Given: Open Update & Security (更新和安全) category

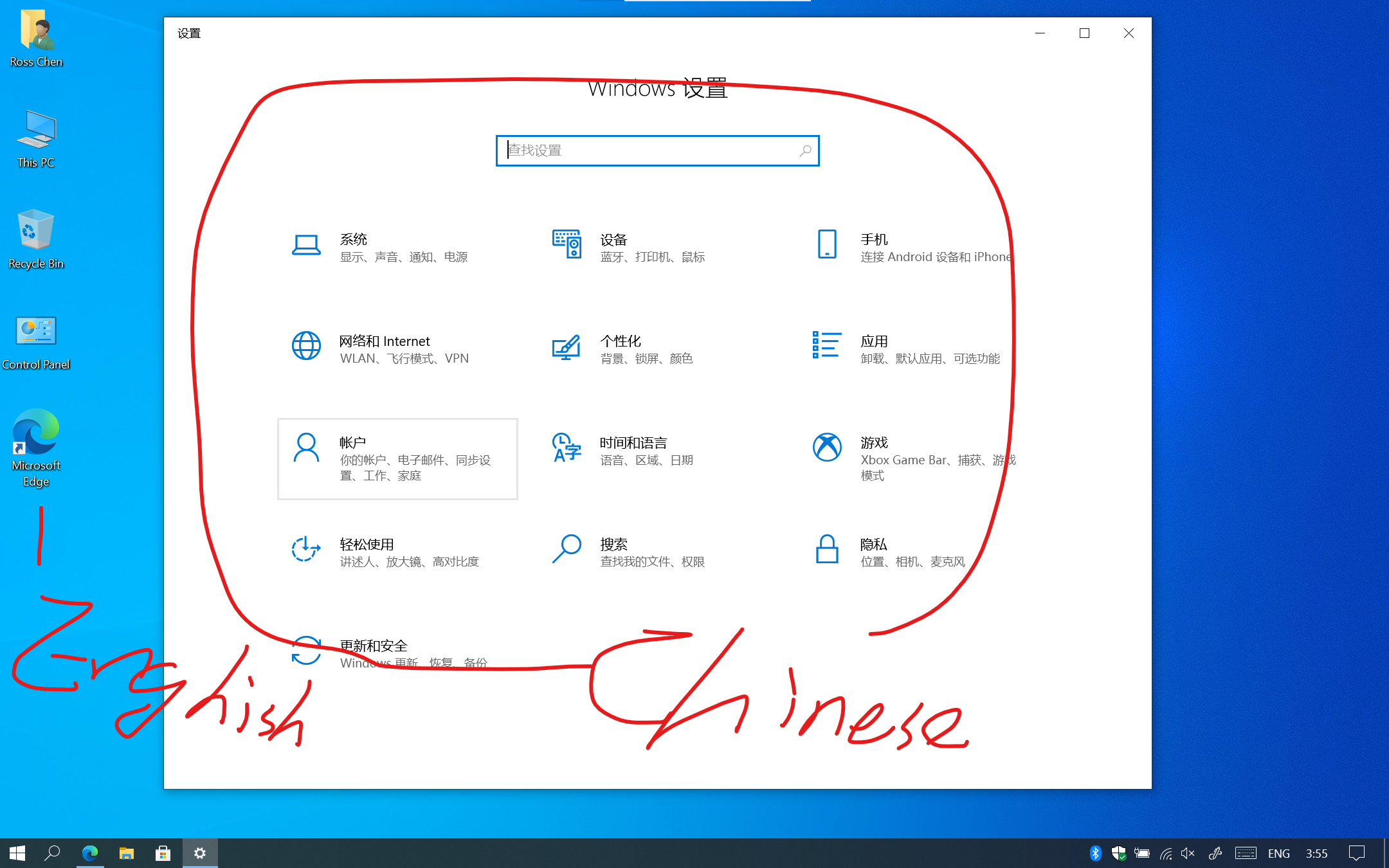Looking at the screenshot, I should 373,646.
